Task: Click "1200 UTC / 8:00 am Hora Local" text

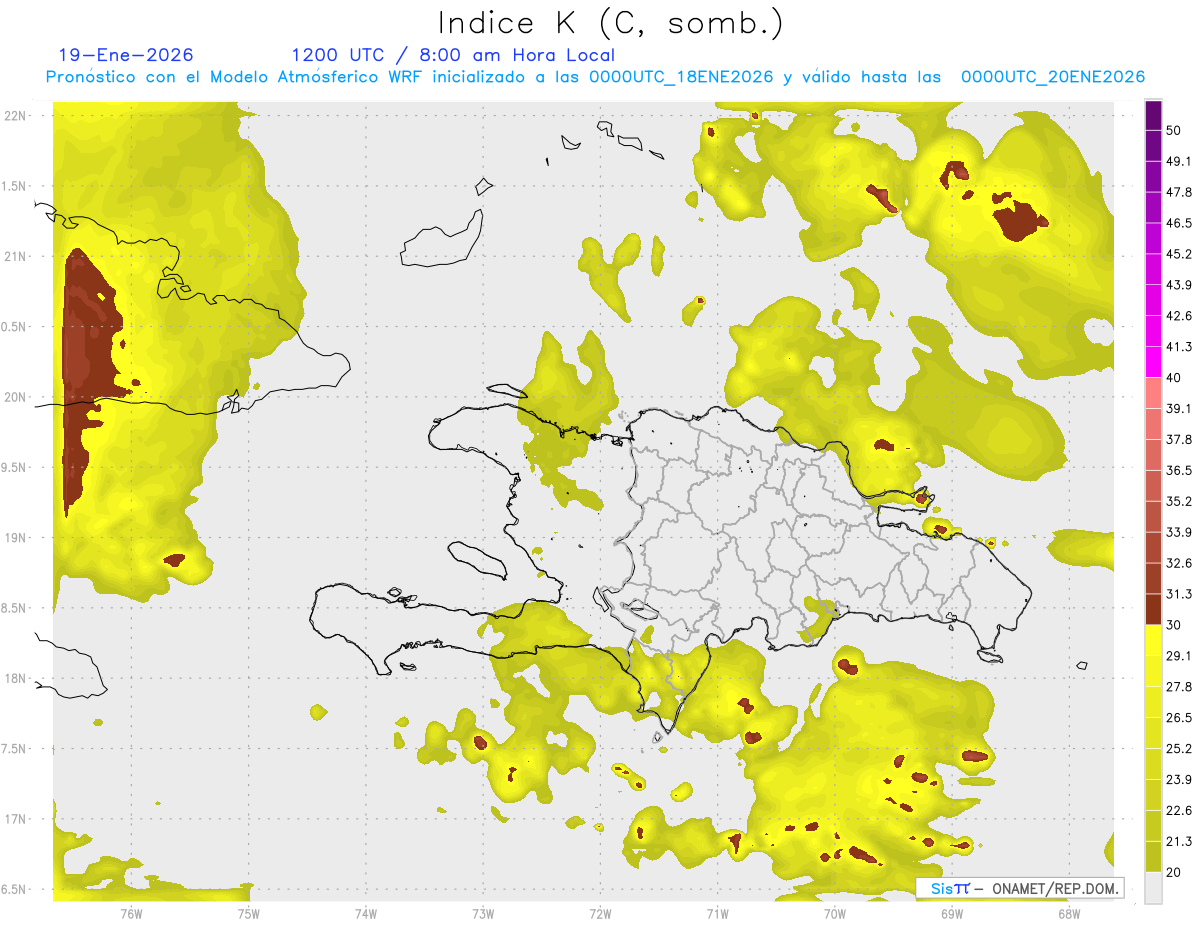Action: pyautogui.click(x=453, y=55)
